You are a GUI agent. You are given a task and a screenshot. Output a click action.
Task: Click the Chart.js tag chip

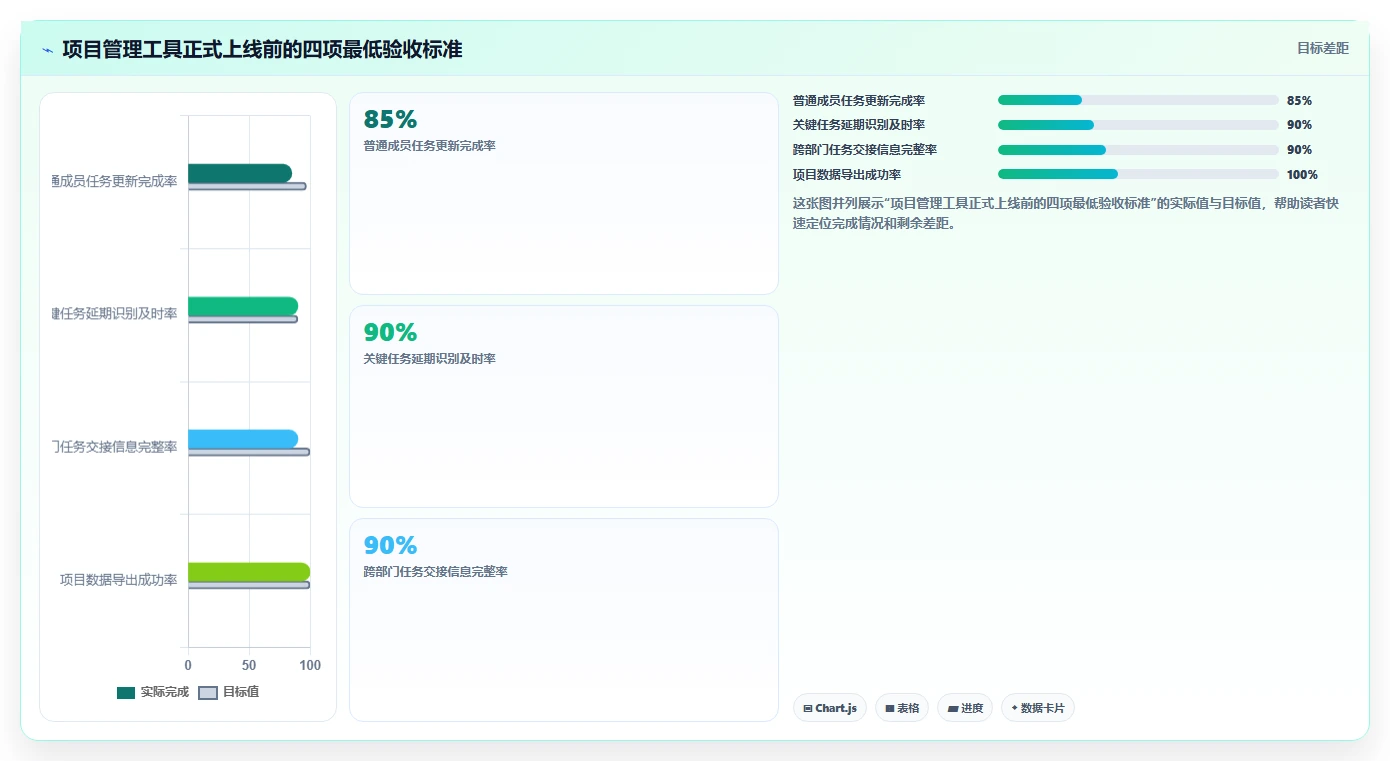point(829,708)
